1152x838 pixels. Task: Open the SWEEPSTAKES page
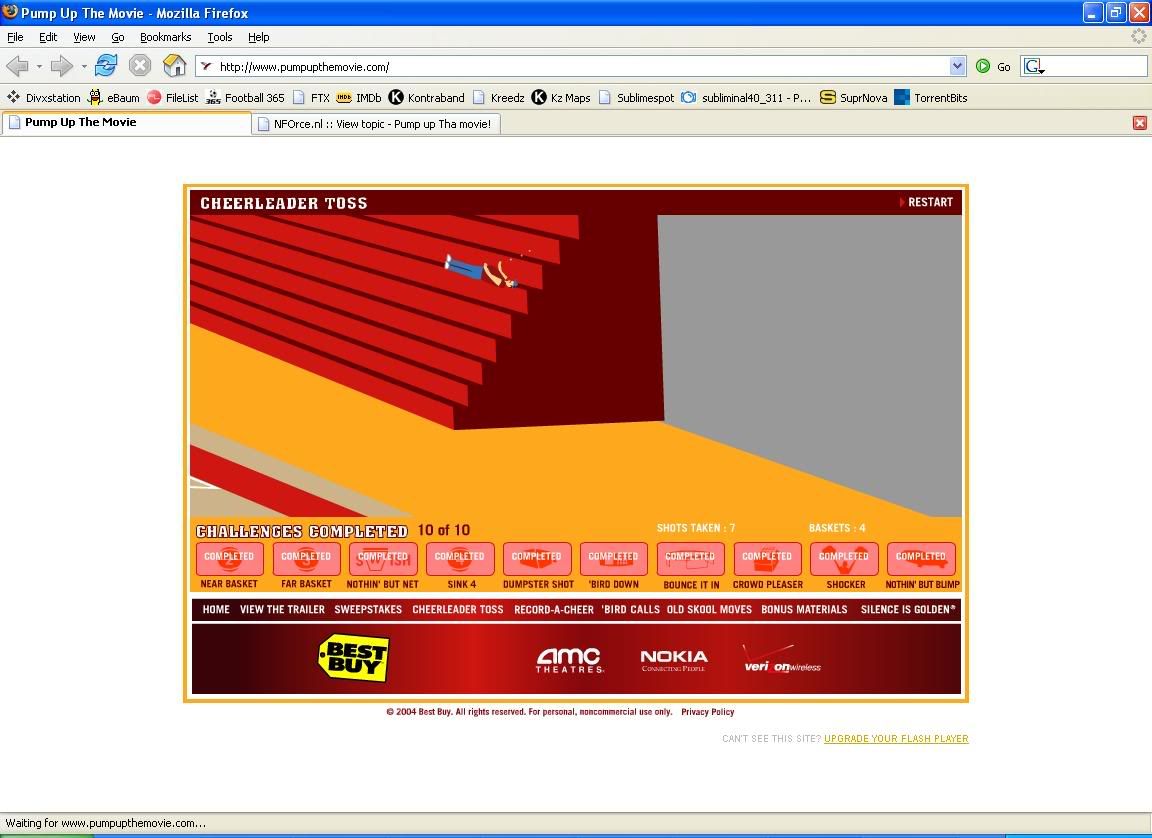(x=368, y=609)
